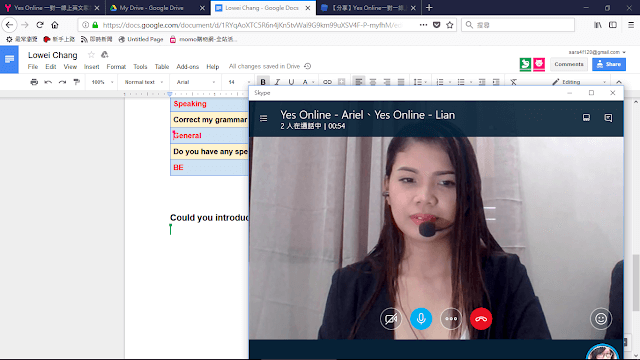Screen dimensions: 640x360
Task: Open the Skype emoticon reactions
Action: point(601,319)
